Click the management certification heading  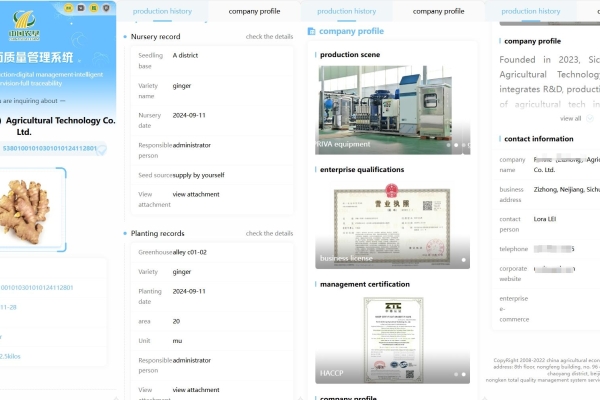point(365,284)
